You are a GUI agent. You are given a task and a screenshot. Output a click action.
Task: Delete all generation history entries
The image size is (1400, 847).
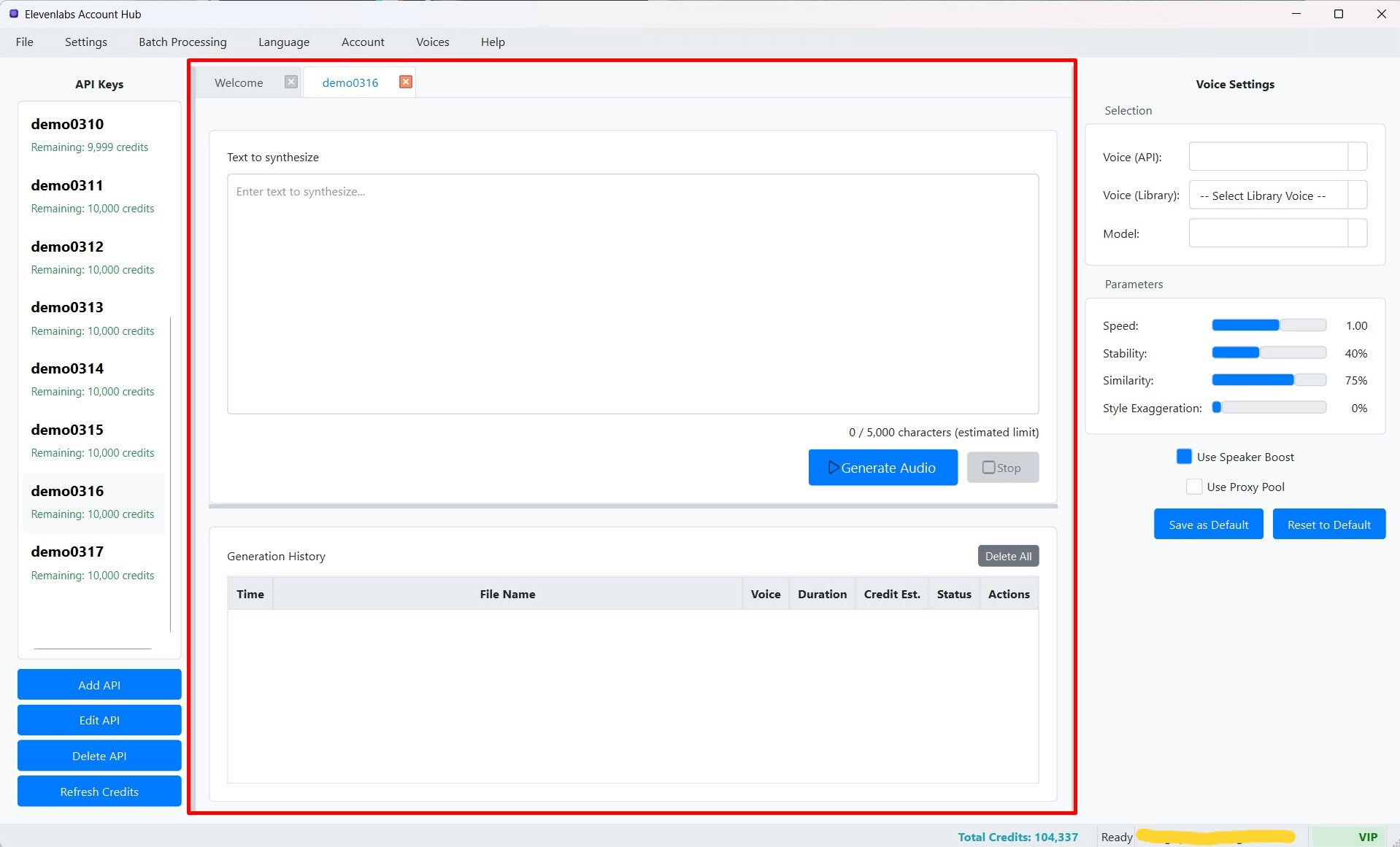pos(1009,556)
